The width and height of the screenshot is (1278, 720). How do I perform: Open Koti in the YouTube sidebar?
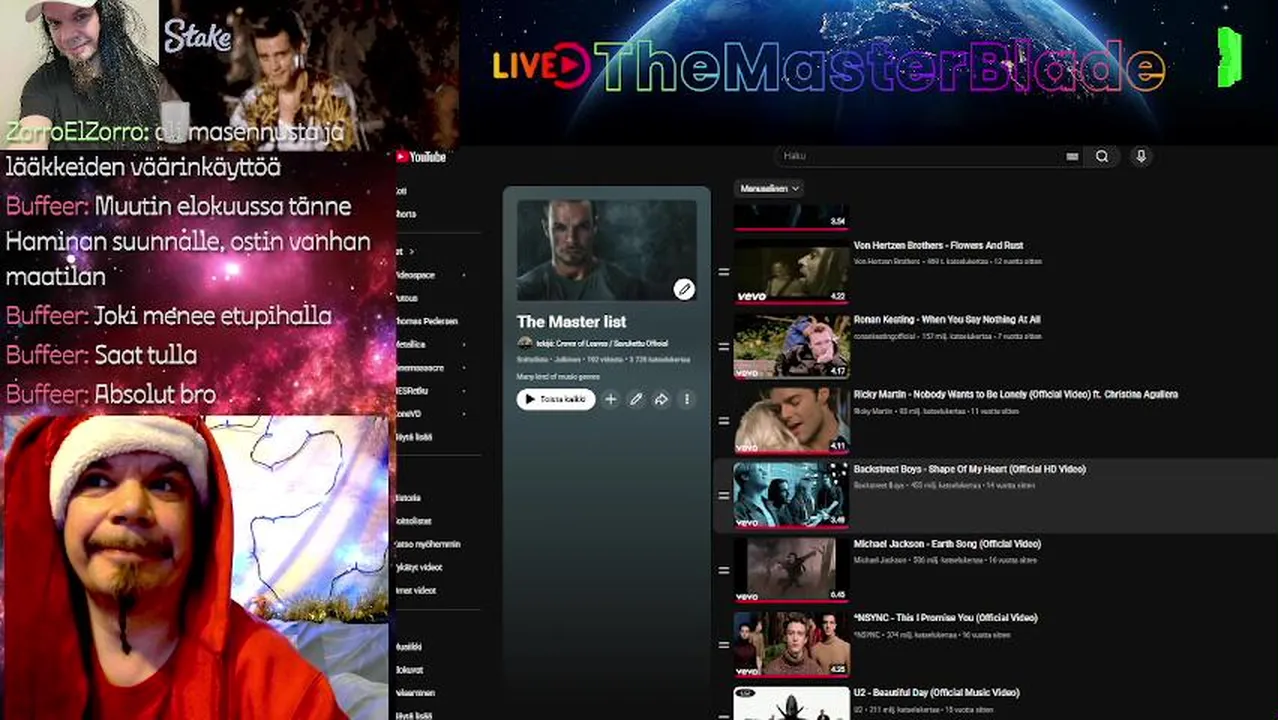[402, 191]
